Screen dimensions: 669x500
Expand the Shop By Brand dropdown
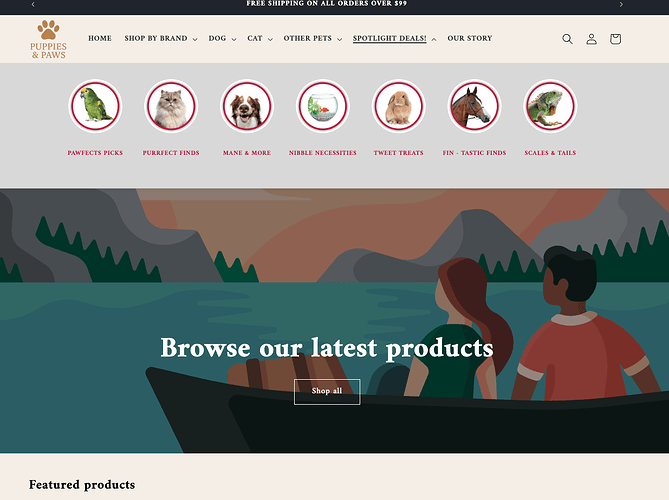pyautogui.click(x=161, y=38)
